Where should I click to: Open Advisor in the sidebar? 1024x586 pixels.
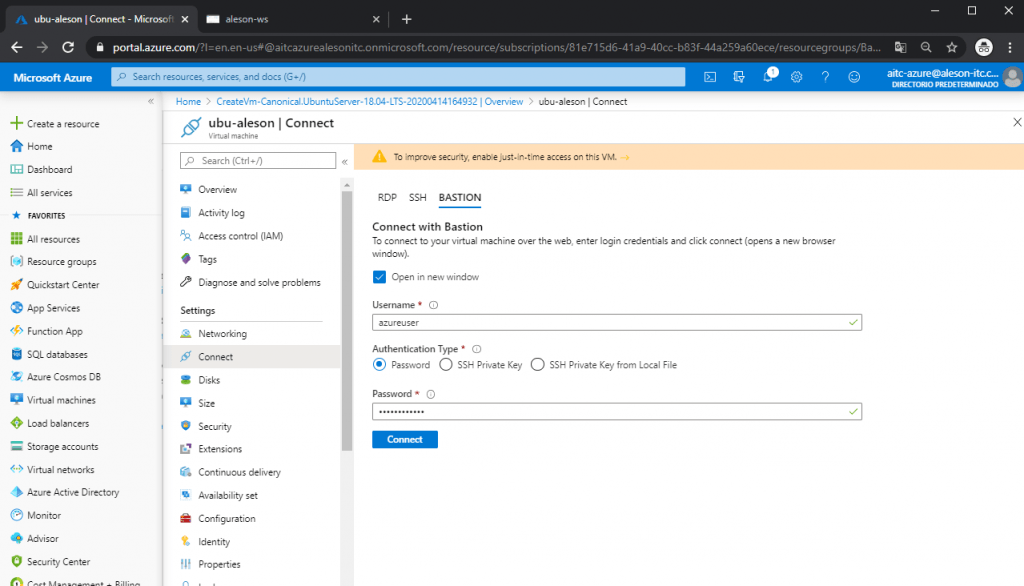[x=42, y=538]
